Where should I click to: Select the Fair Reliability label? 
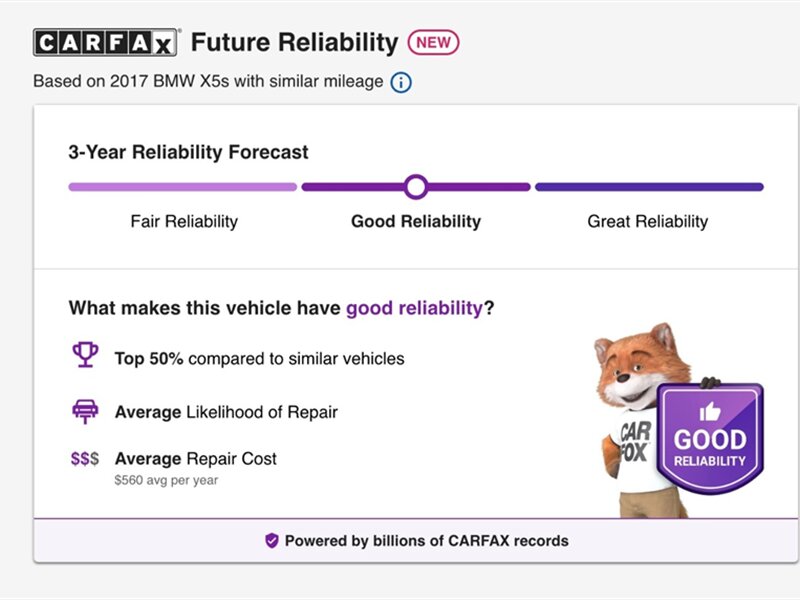point(184,222)
